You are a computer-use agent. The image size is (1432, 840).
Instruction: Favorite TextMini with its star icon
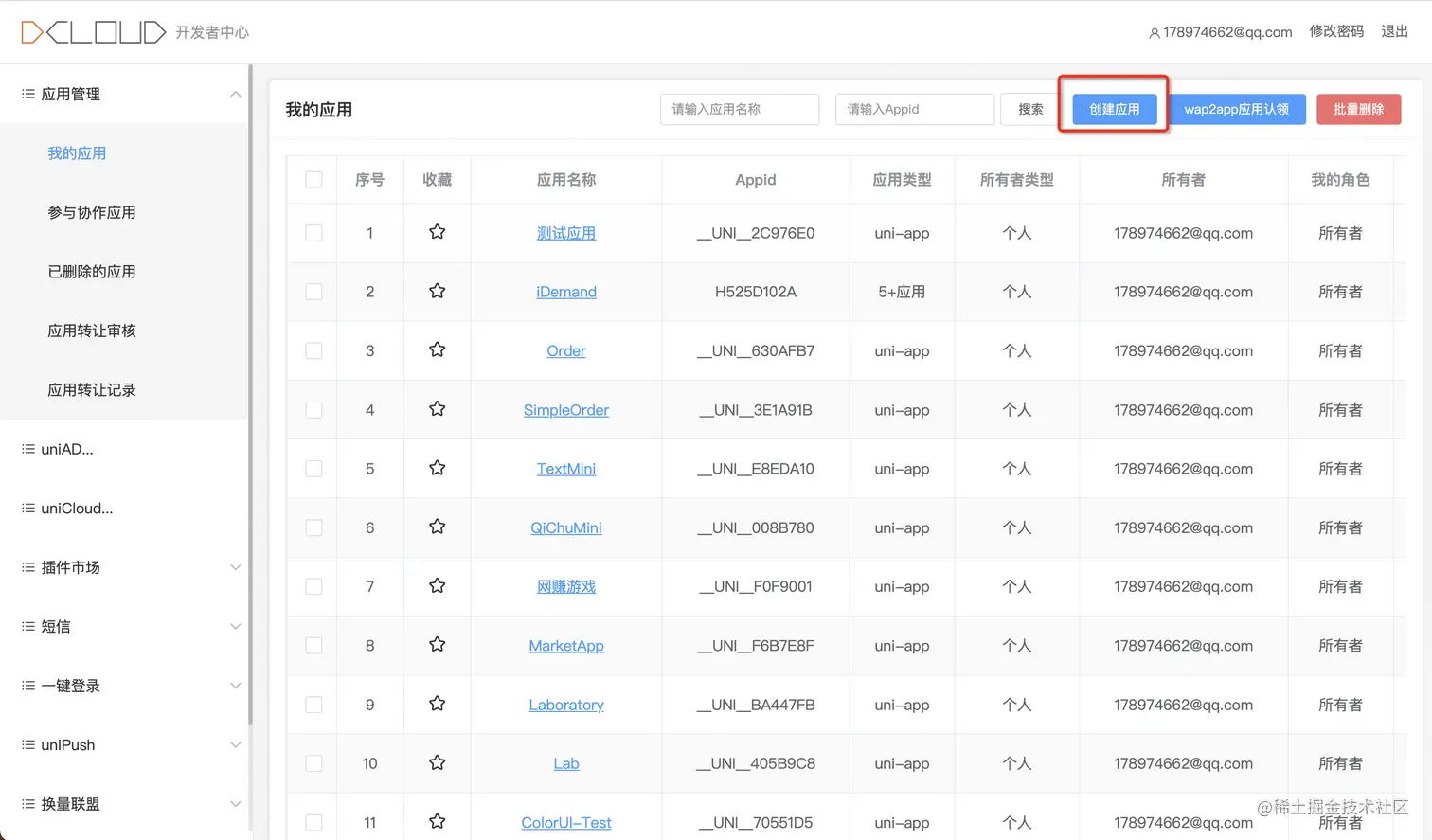tap(437, 468)
